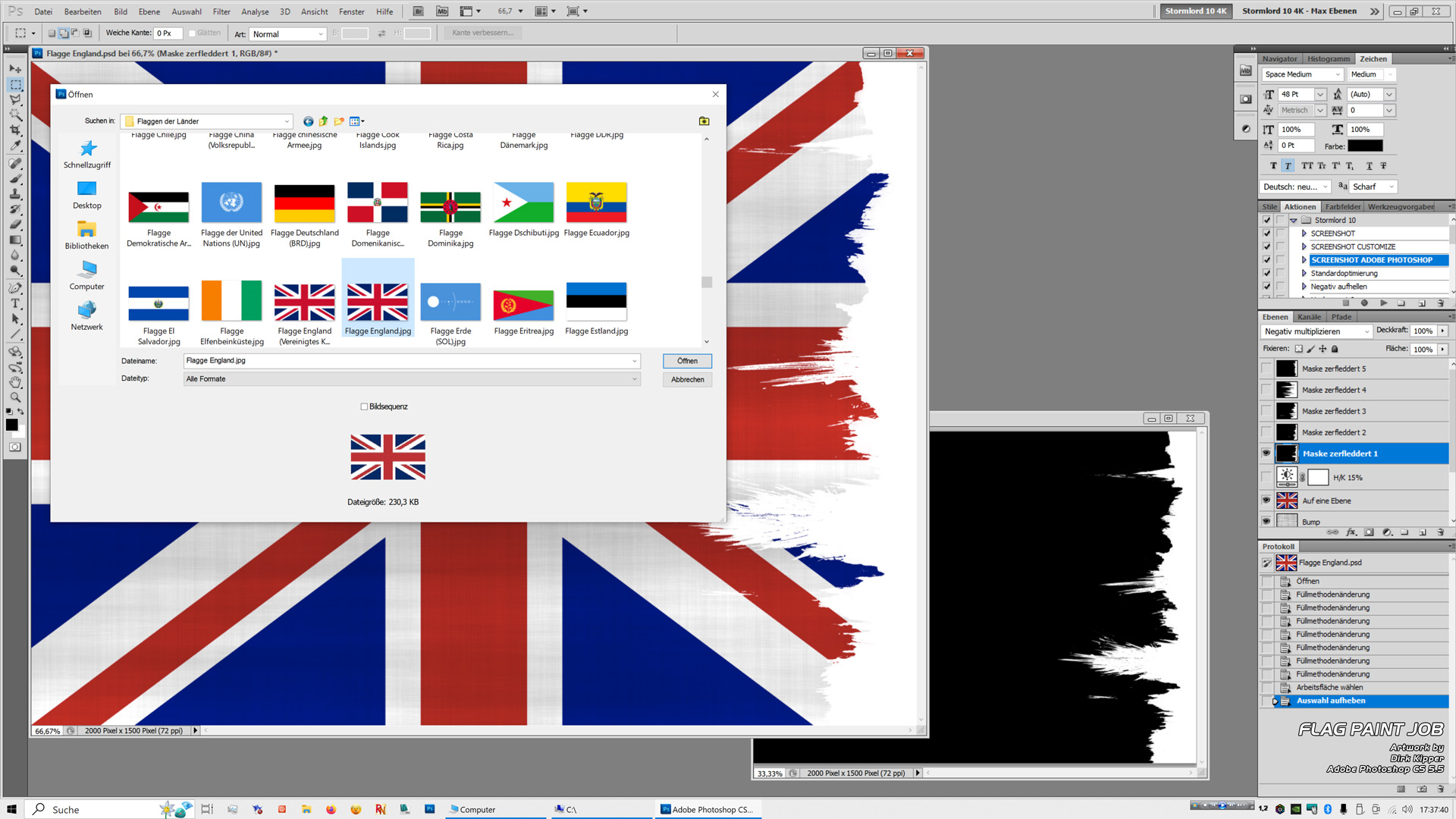Image resolution: width=1456 pixels, height=819 pixels.
Task: Select the Lasso tool
Action: click(x=15, y=100)
